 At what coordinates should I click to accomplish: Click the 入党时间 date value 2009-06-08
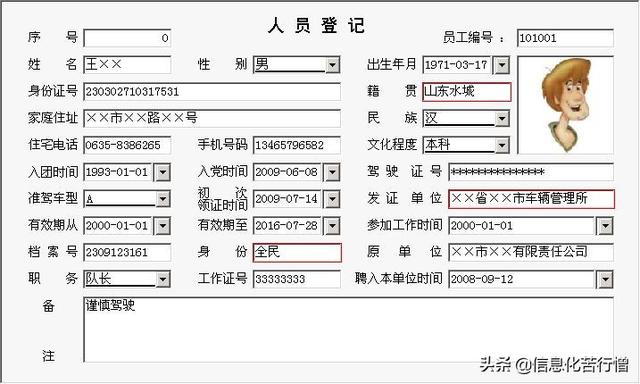[287, 172]
